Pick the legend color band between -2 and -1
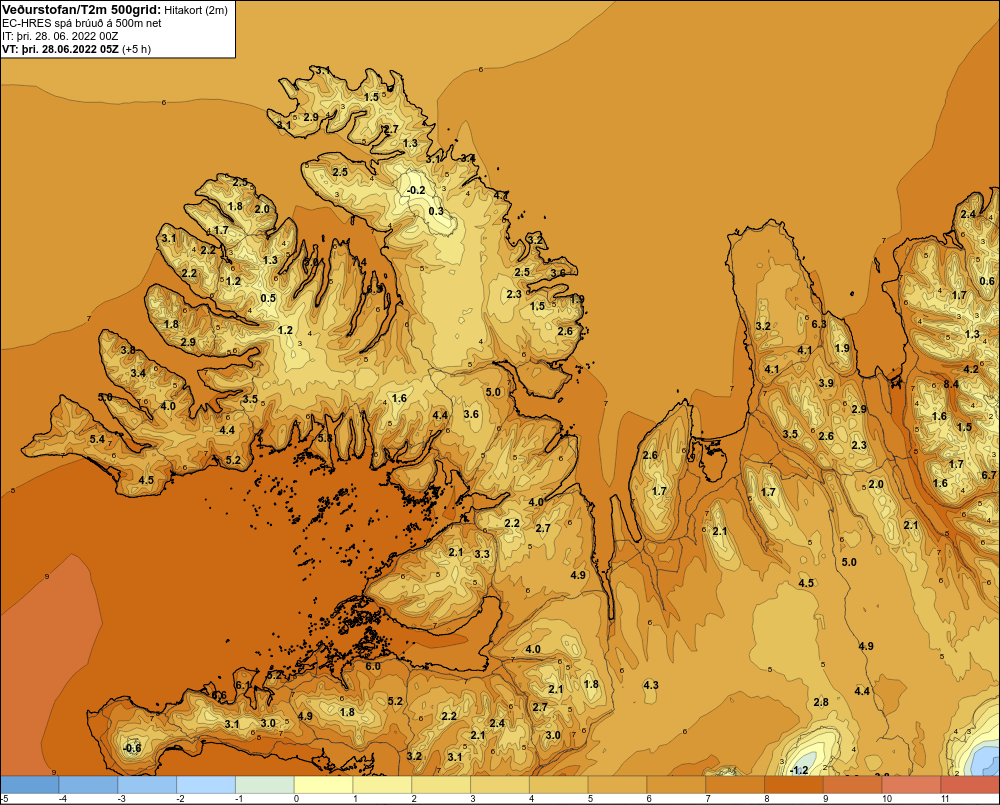 206,784
